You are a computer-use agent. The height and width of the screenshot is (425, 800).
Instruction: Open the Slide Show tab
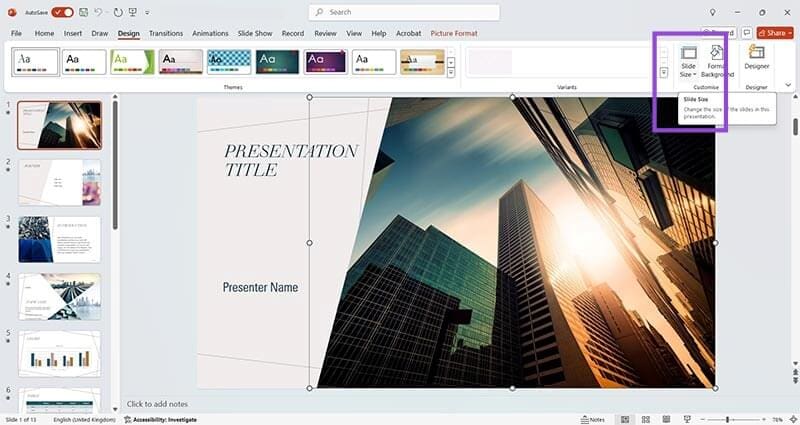255,33
